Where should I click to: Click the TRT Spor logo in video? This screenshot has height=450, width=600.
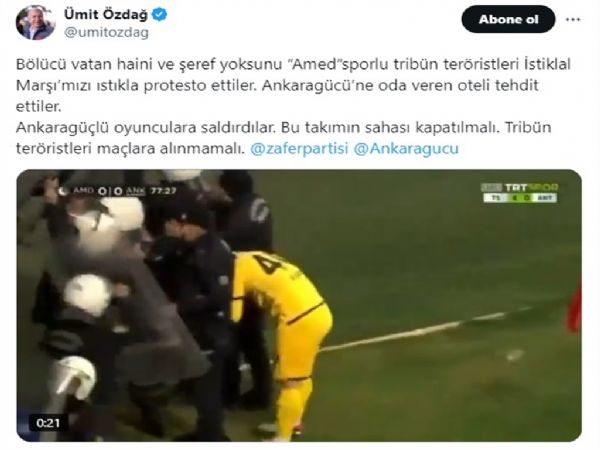coord(519,188)
